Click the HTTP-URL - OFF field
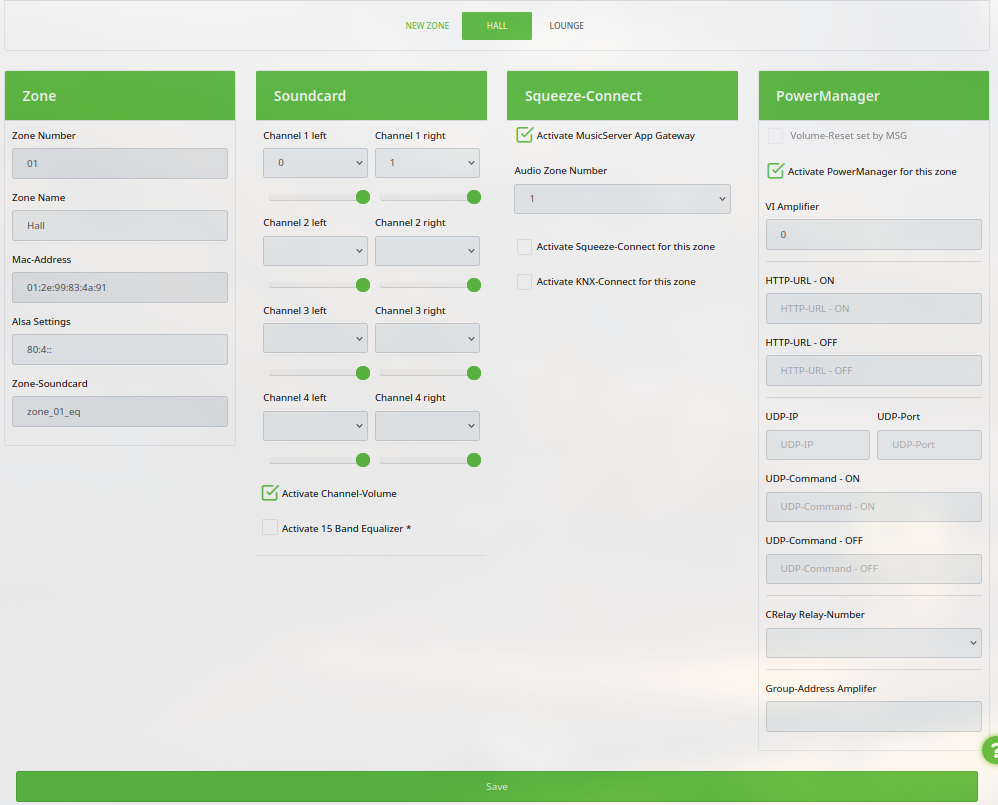998x805 pixels. (x=873, y=370)
